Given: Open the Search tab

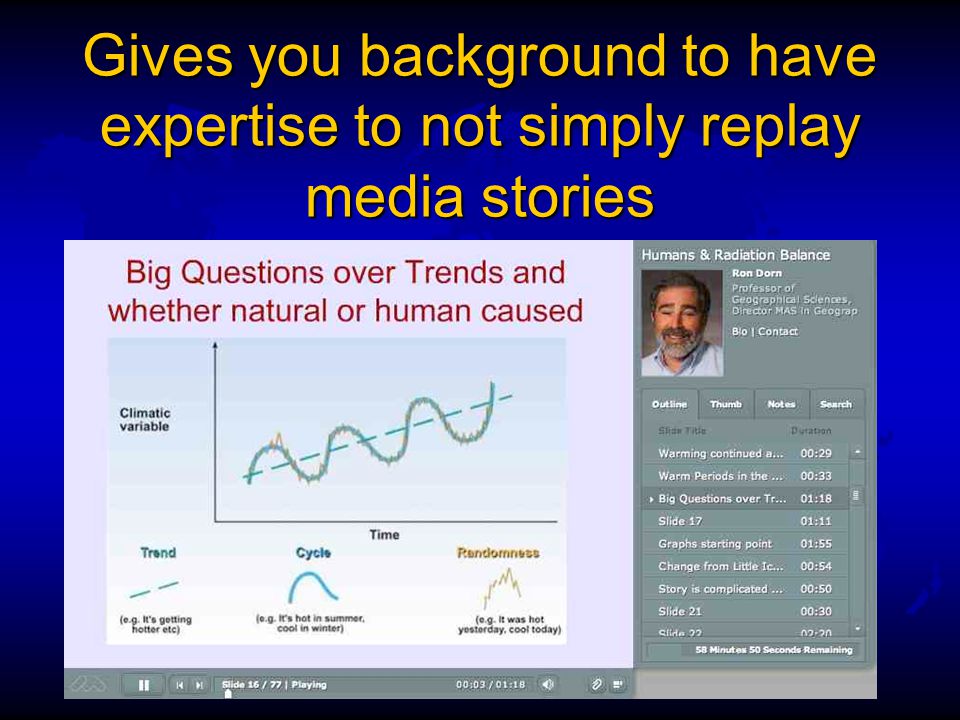Looking at the screenshot, I should pyautogui.click(x=836, y=404).
